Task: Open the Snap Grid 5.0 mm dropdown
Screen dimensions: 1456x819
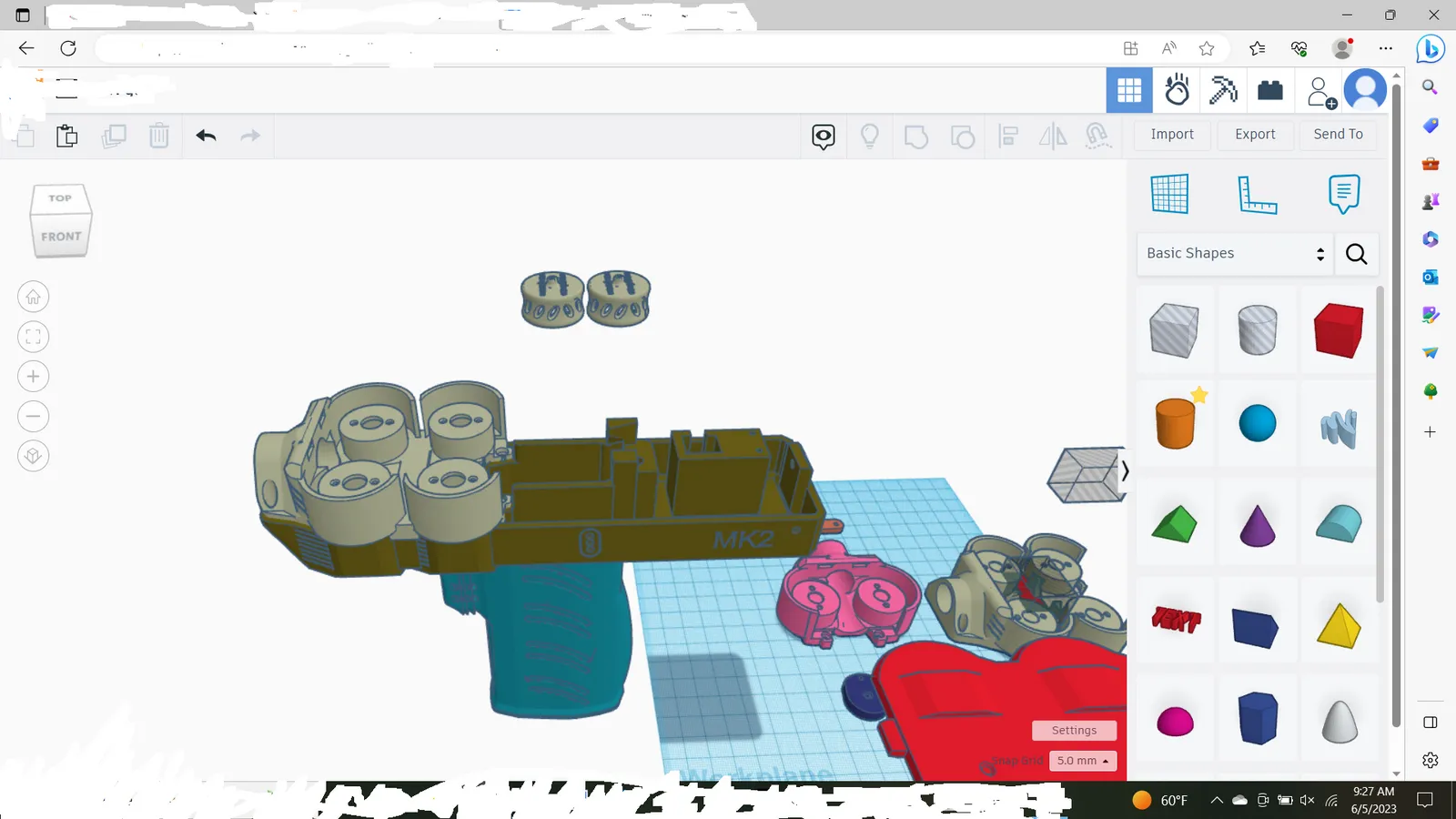Action: point(1083,761)
